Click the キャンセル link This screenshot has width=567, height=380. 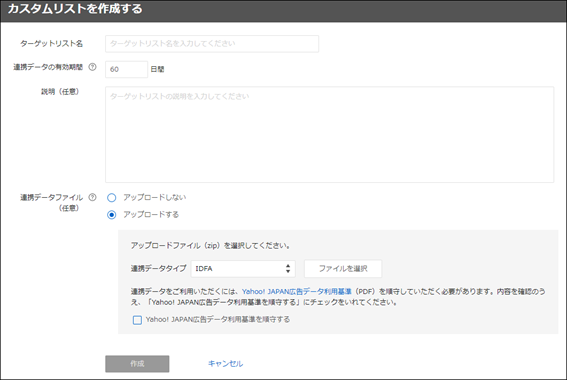(225, 364)
